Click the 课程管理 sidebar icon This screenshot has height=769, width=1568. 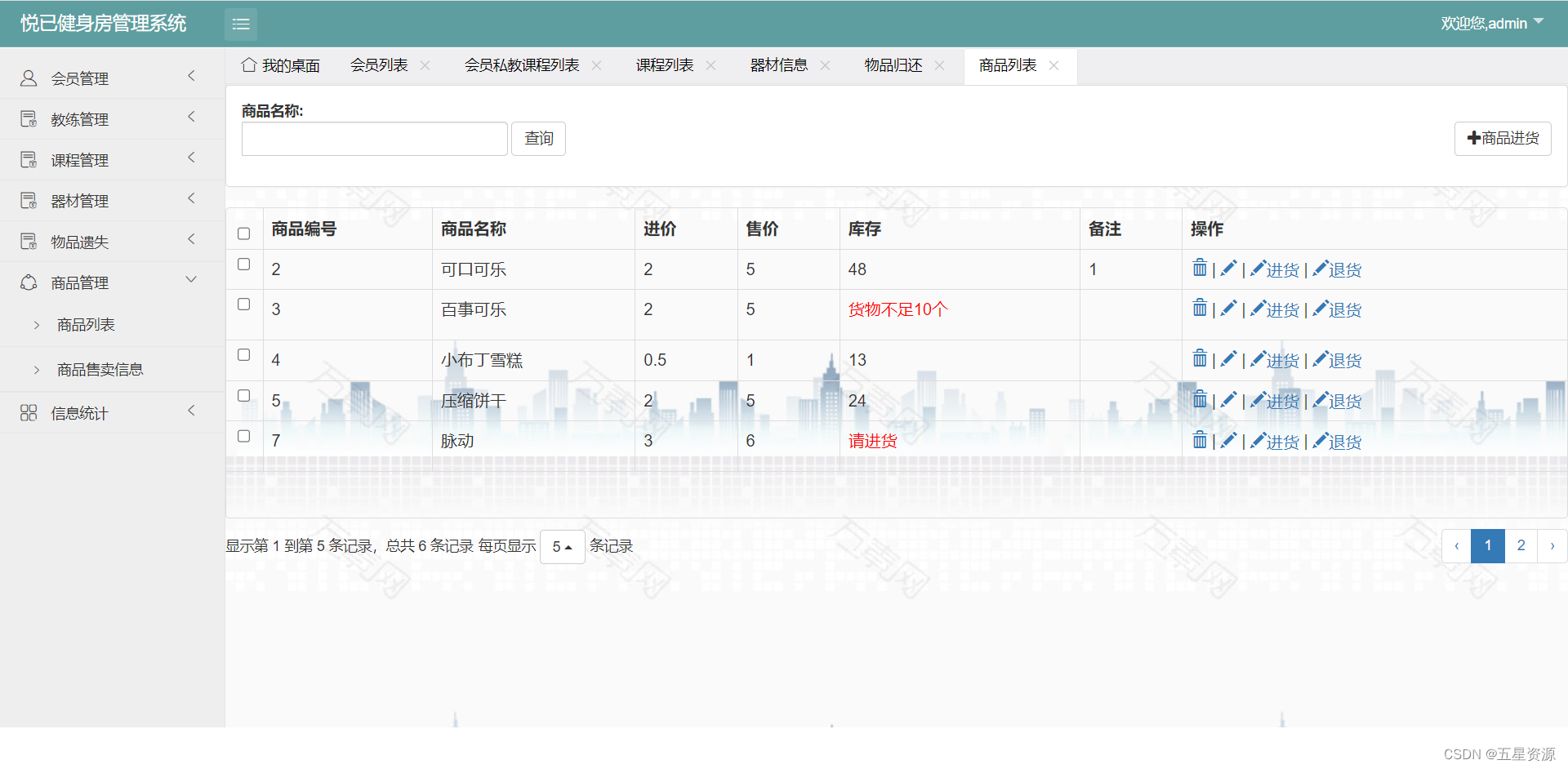coord(29,160)
